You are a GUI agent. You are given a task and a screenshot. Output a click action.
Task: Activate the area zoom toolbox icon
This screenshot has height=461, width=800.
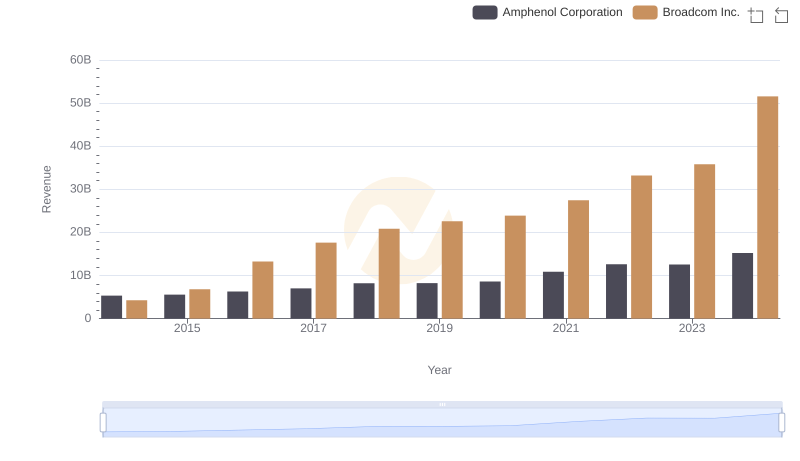tap(756, 15)
